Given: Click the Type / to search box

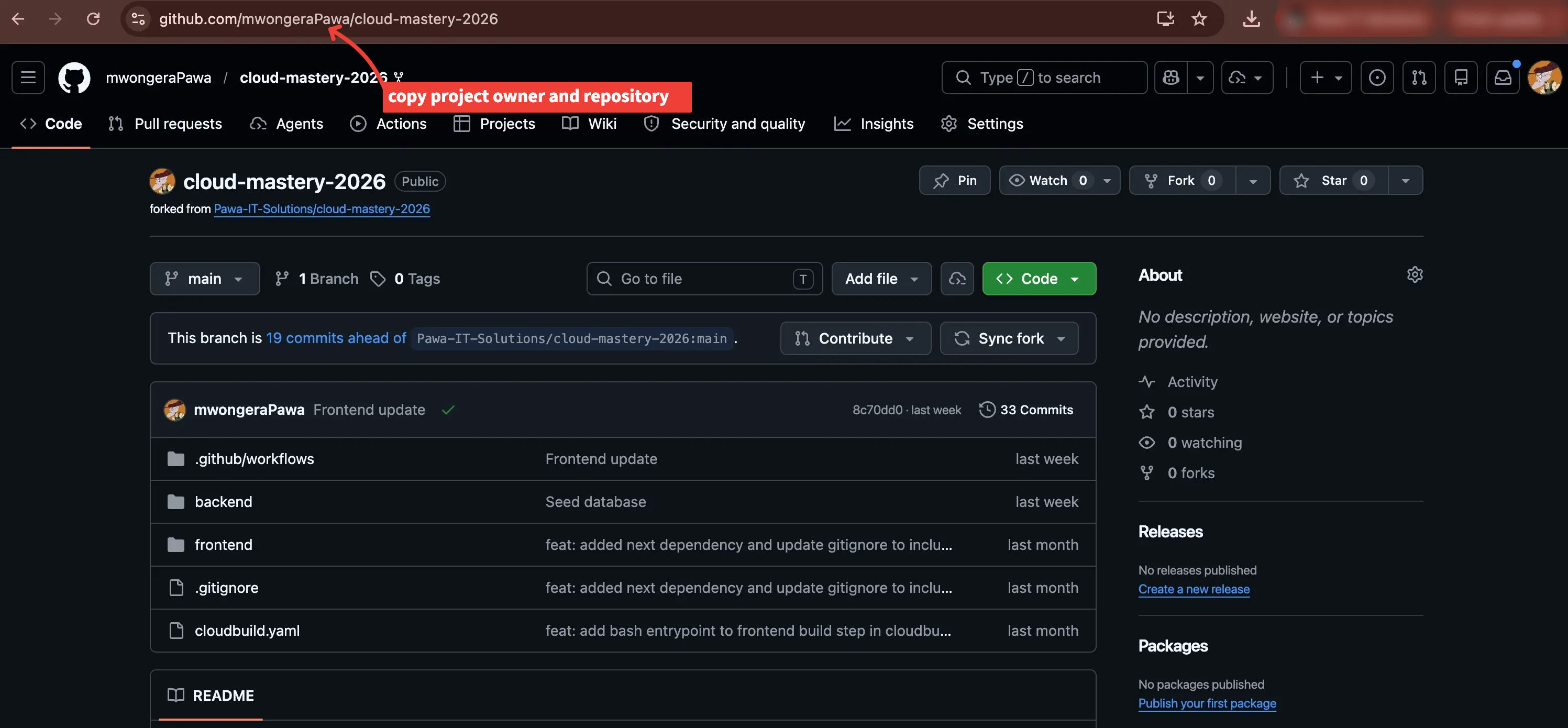Looking at the screenshot, I should pyautogui.click(x=1044, y=78).
